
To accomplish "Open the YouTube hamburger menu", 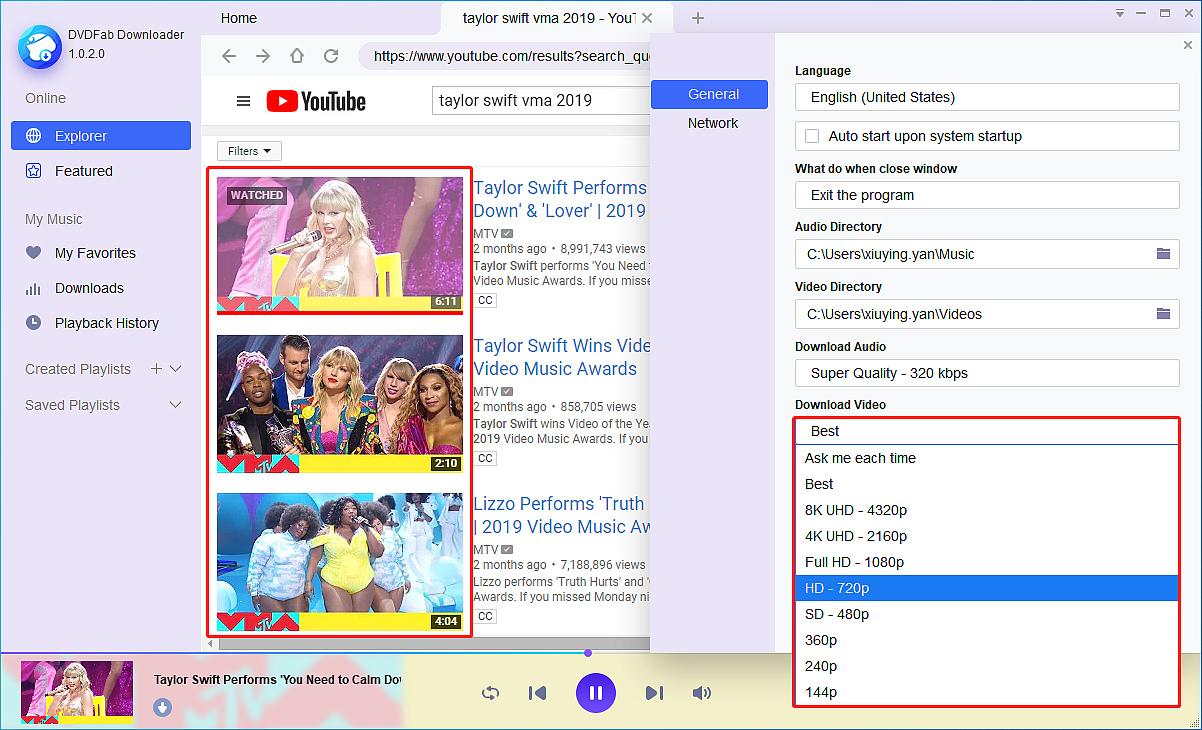I will pyautogui.click(x=243, y=101).
